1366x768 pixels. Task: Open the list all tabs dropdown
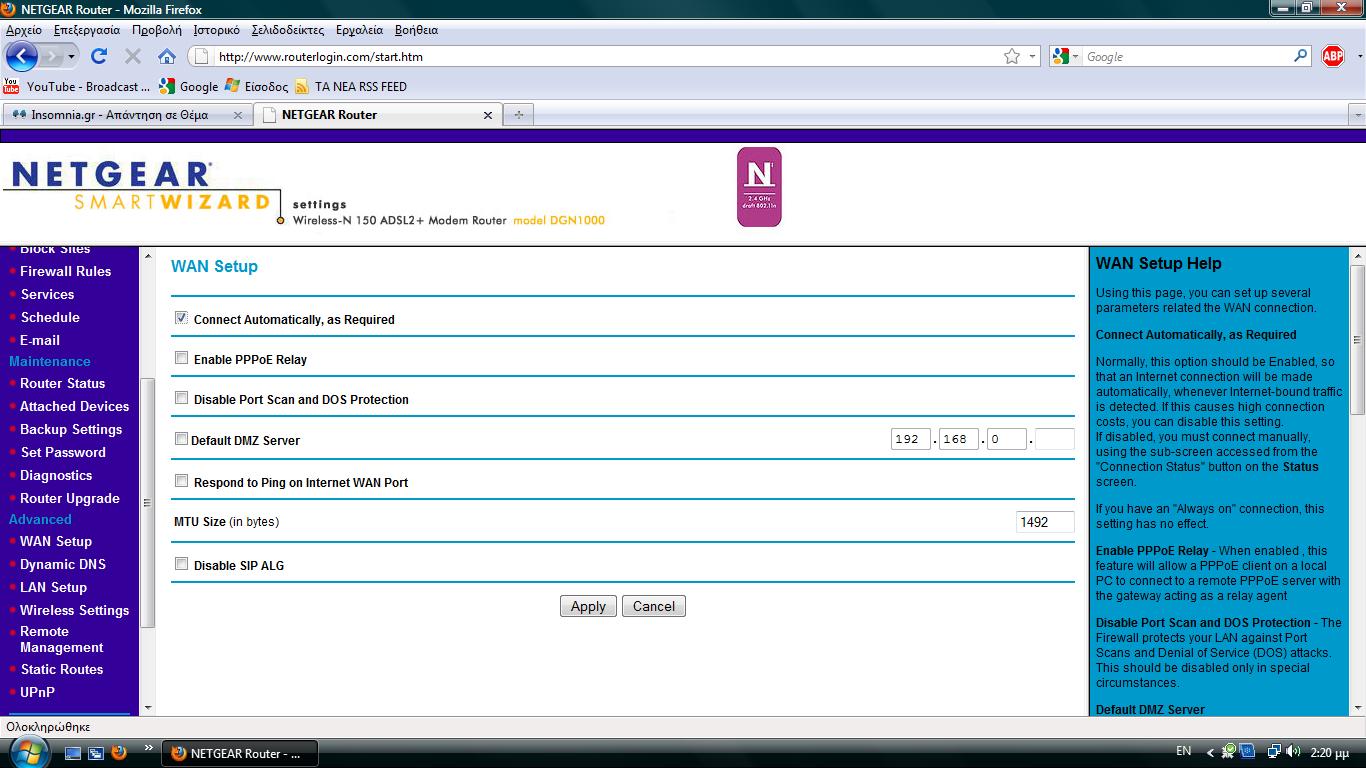click(x=1357, y=115)
